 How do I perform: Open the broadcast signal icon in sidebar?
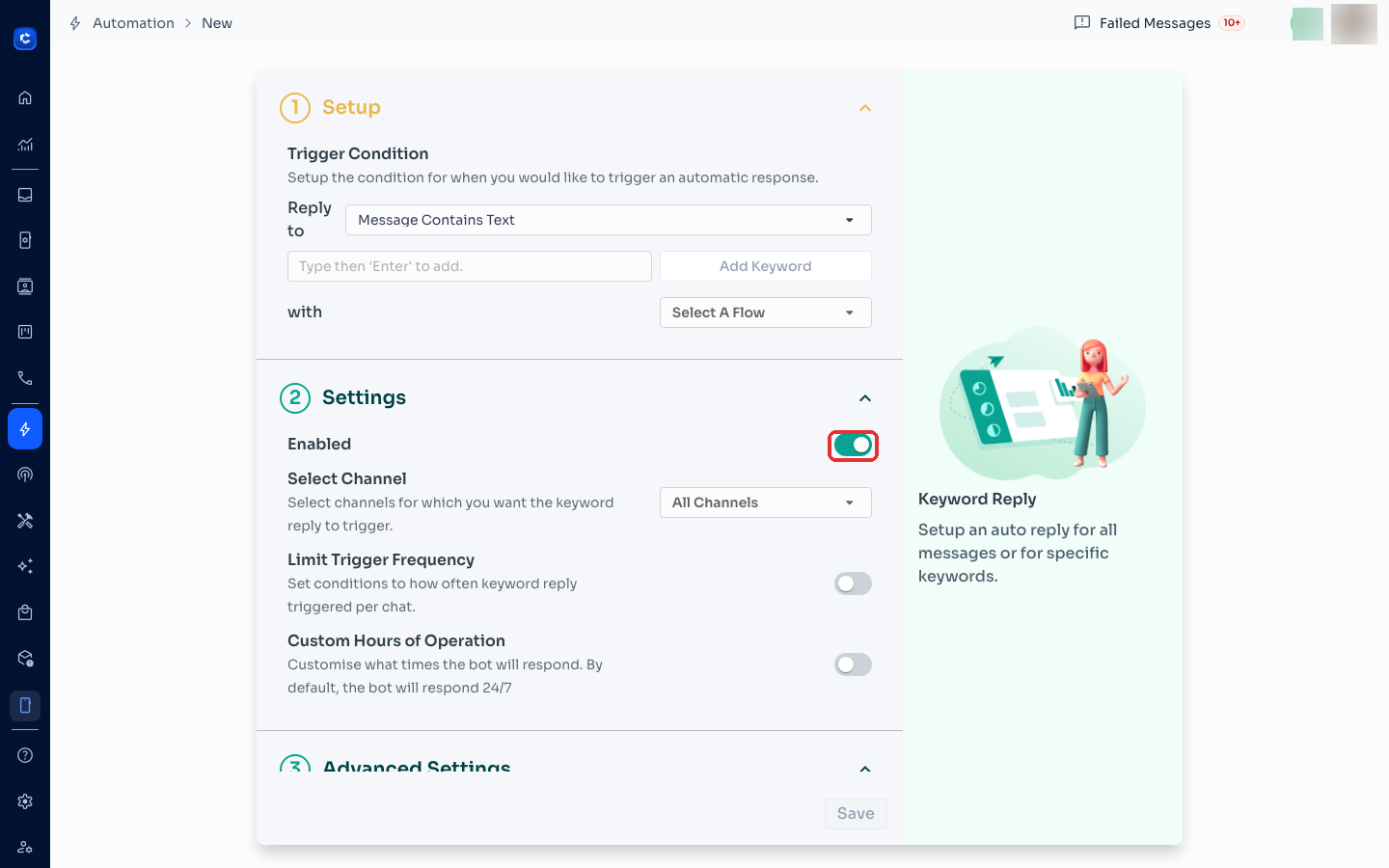[x=25, y=475]
